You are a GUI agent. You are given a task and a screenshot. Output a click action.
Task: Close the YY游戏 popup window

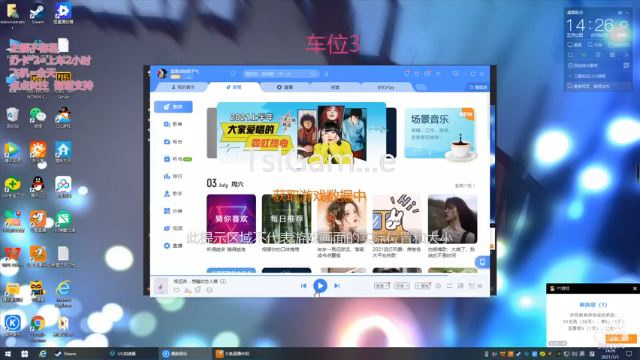coord(635,289)
